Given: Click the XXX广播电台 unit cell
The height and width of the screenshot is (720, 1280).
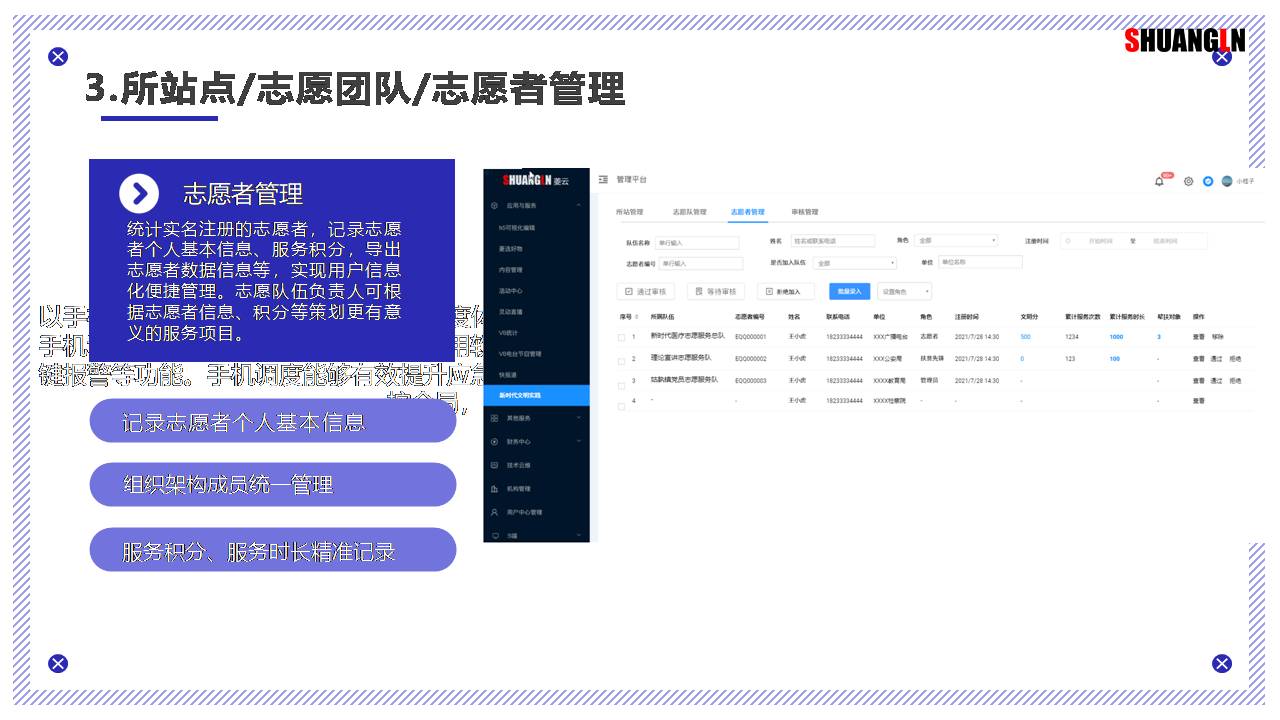Looking at the screenshot, I should [890, 337].
